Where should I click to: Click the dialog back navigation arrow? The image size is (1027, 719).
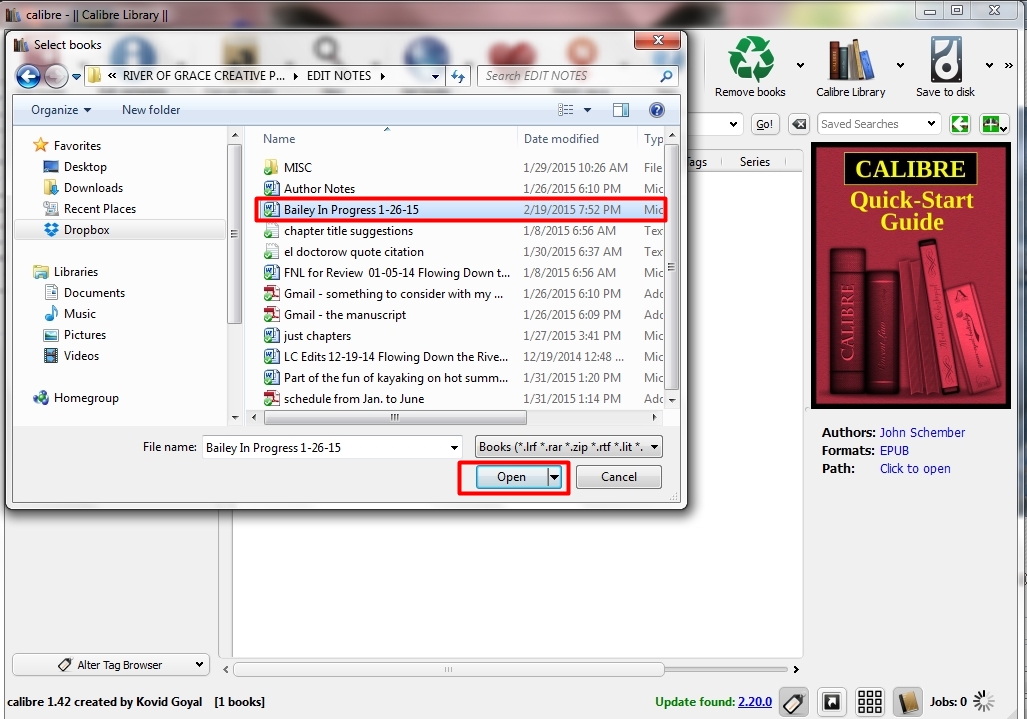pyautogui.click(x=28, y=76)
